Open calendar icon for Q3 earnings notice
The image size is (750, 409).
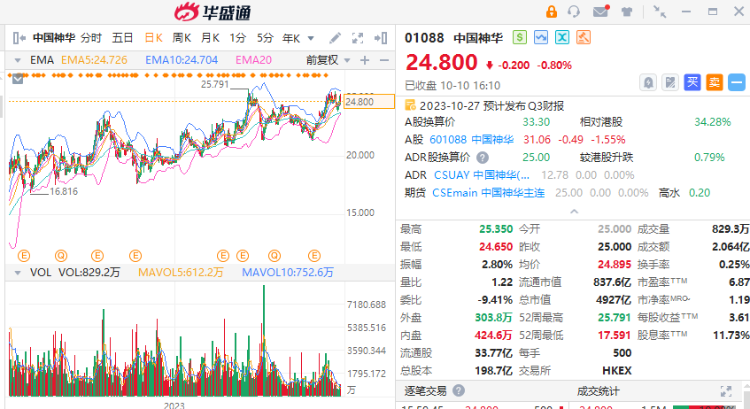click(x=410, y=105)
